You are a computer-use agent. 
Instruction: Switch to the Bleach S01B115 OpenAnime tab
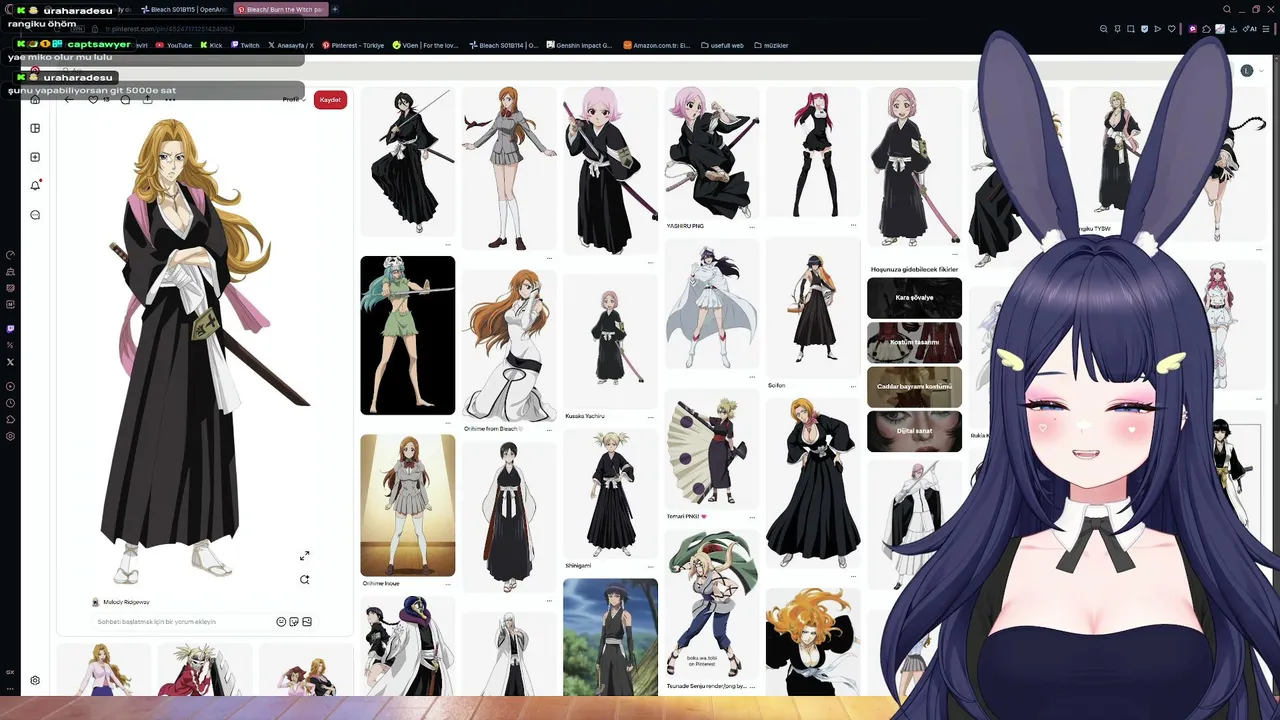tap(183, 9)
